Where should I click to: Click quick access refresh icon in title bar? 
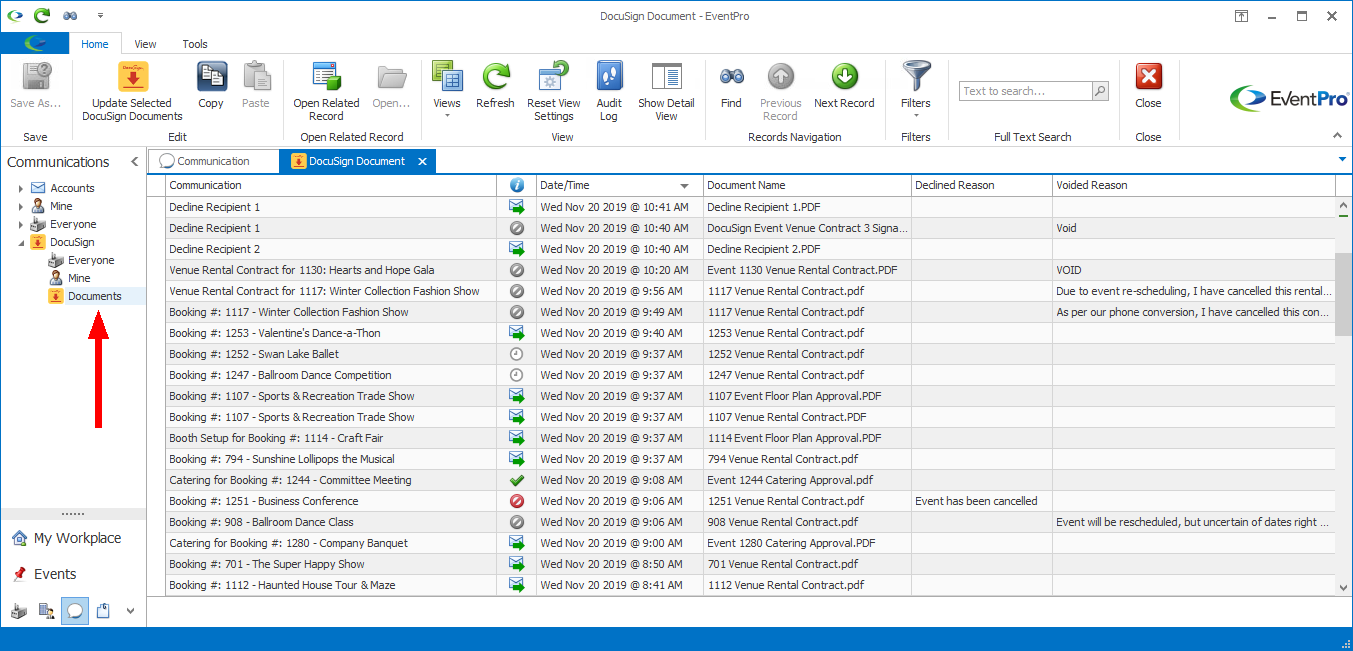[41, 16]
